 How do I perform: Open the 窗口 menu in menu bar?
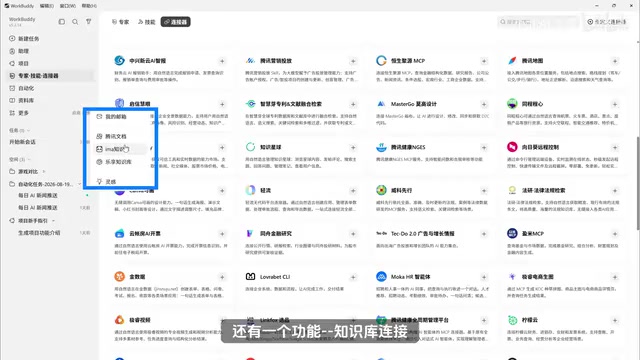(68, 6)
